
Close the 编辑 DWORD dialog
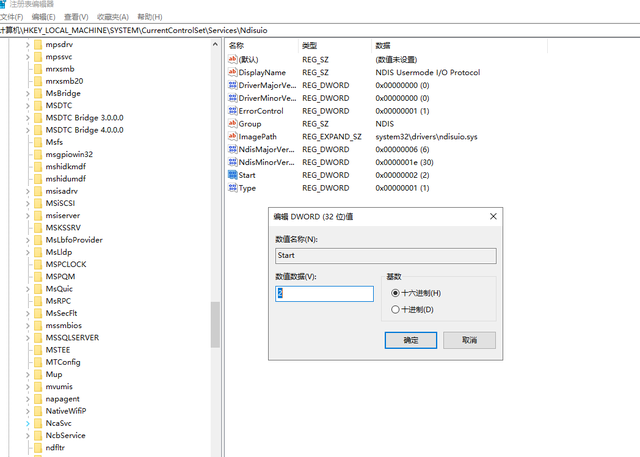coord(493,216)
